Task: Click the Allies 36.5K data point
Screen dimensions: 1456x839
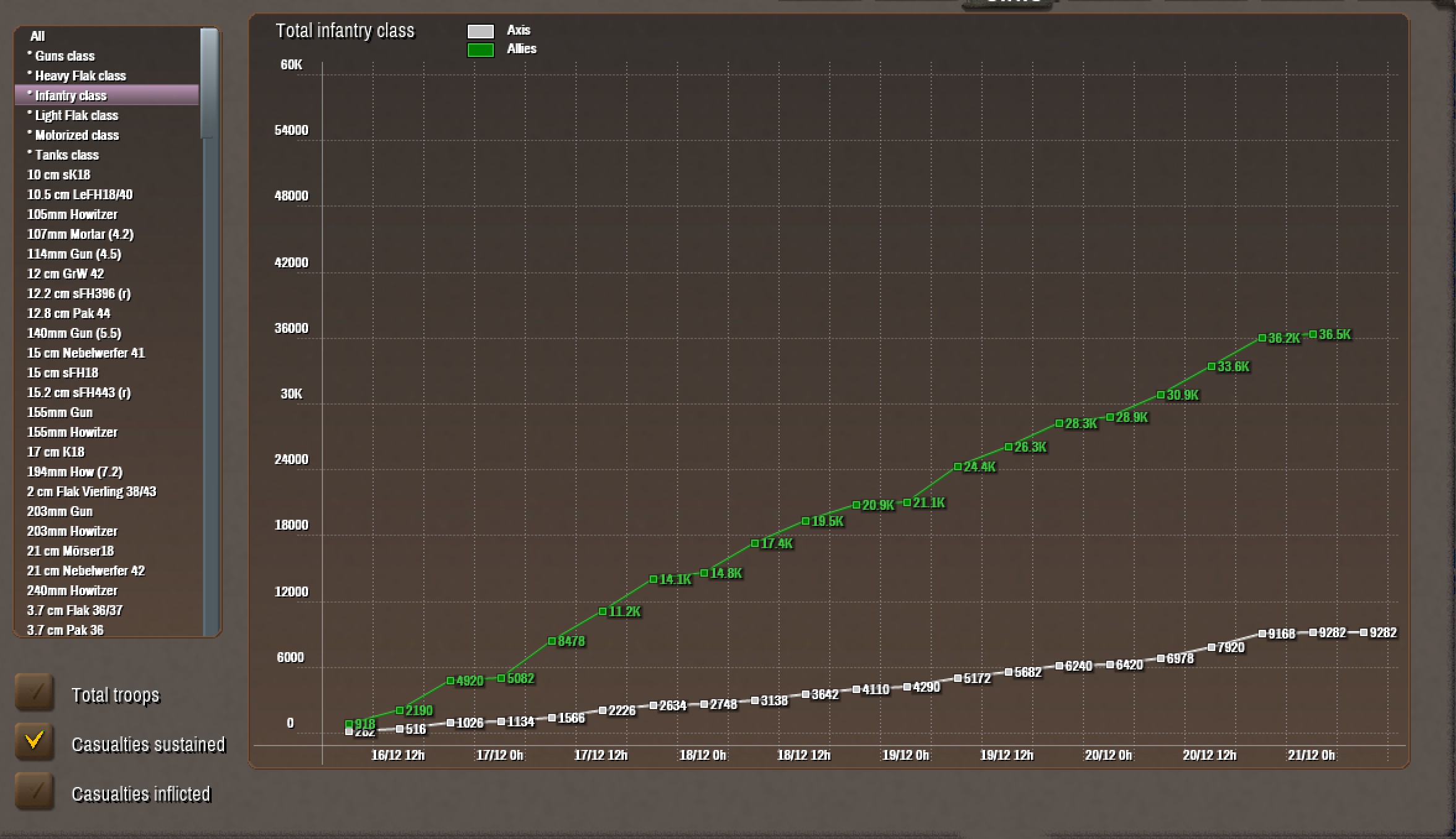Action: pyautogui.click(x=1312, y=334)
